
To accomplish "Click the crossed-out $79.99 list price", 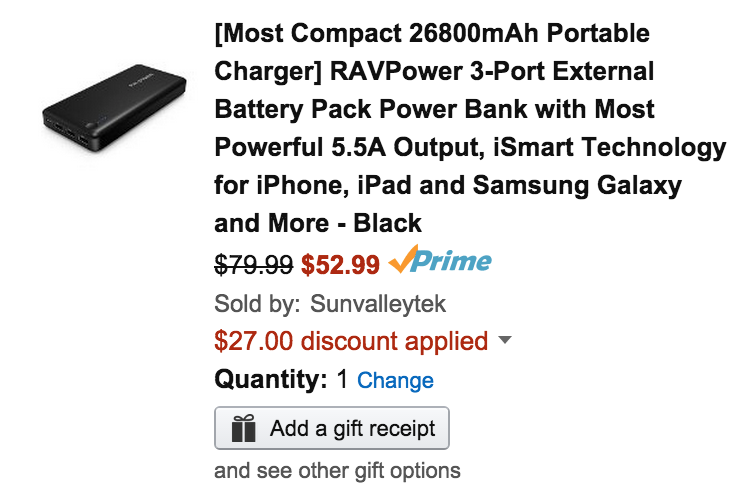I will (254, 265).
